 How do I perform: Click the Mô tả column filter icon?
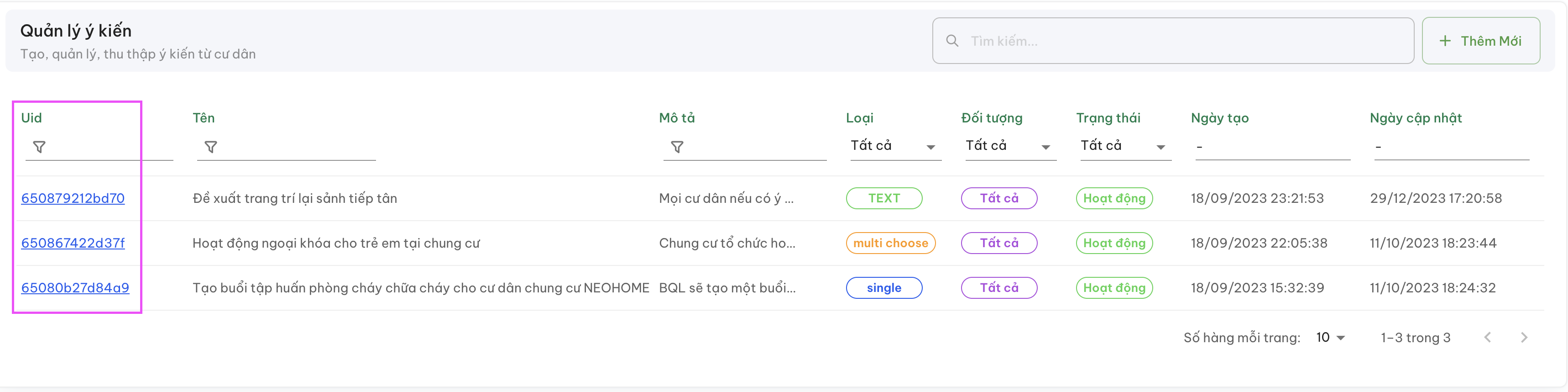677,147
